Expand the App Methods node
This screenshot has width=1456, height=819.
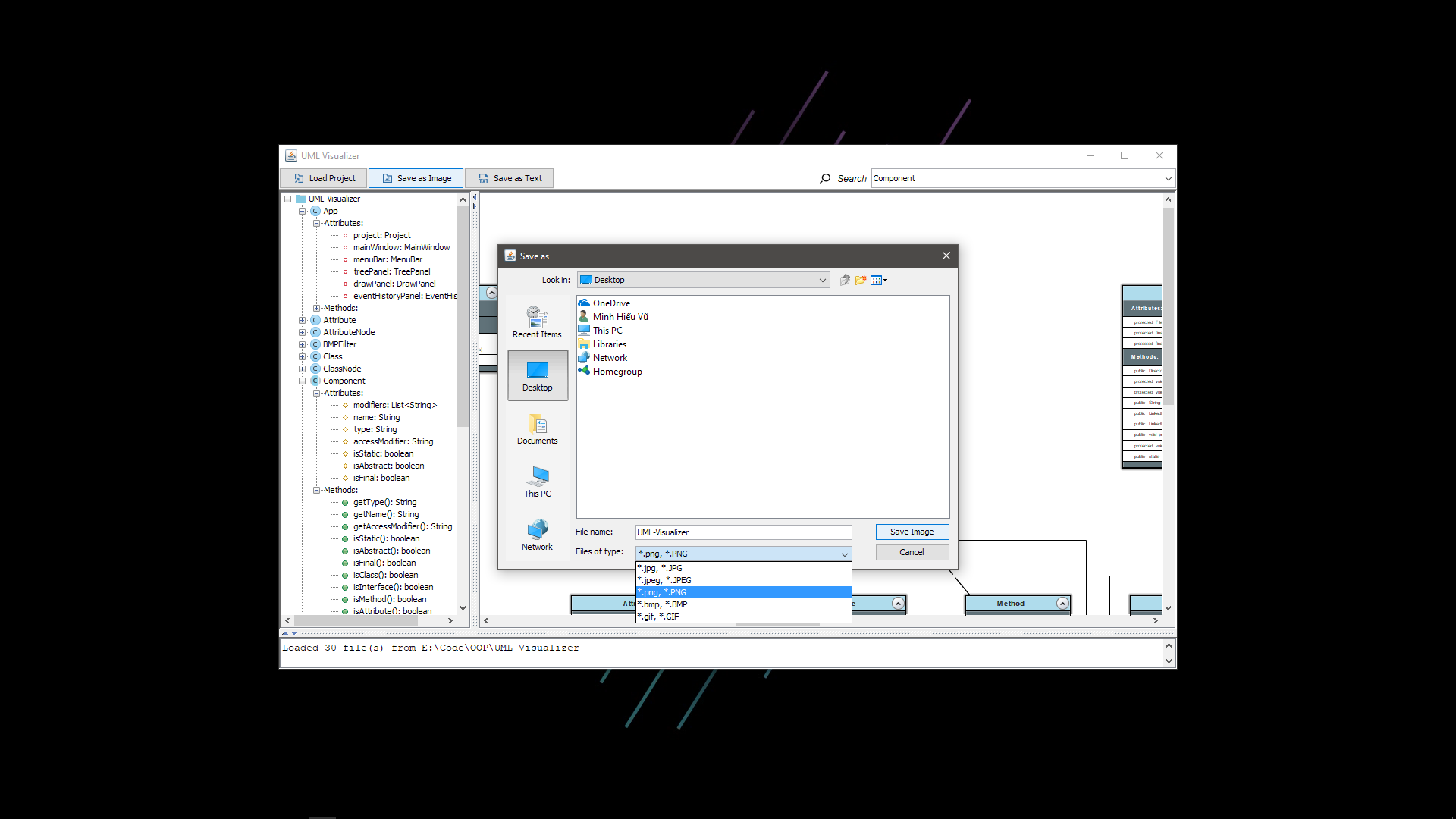point(317,308)
